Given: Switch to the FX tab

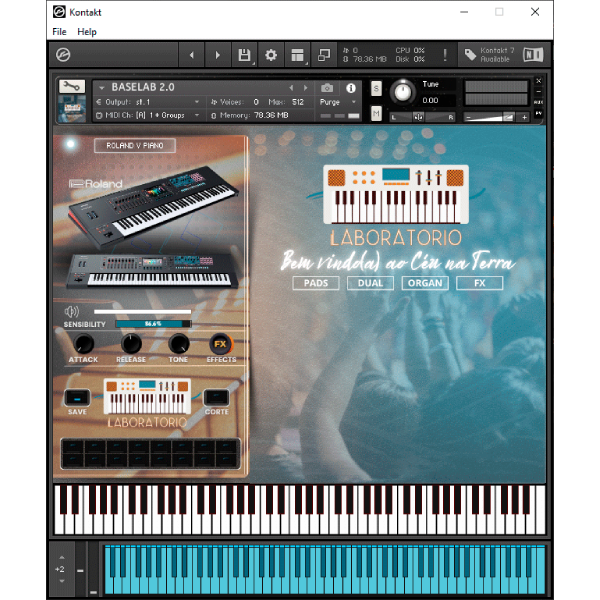Looking at the screenshot, I should pos(479,283).
